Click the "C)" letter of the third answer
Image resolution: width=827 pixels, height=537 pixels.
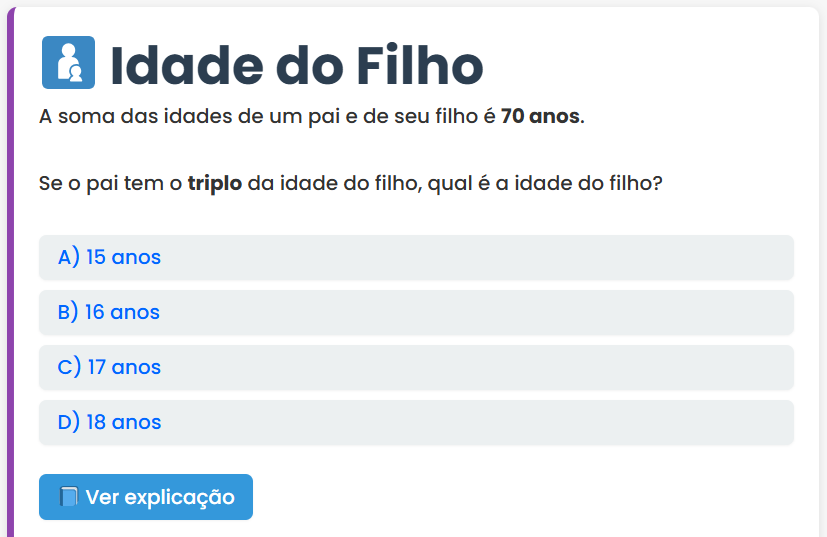[69, 367]
